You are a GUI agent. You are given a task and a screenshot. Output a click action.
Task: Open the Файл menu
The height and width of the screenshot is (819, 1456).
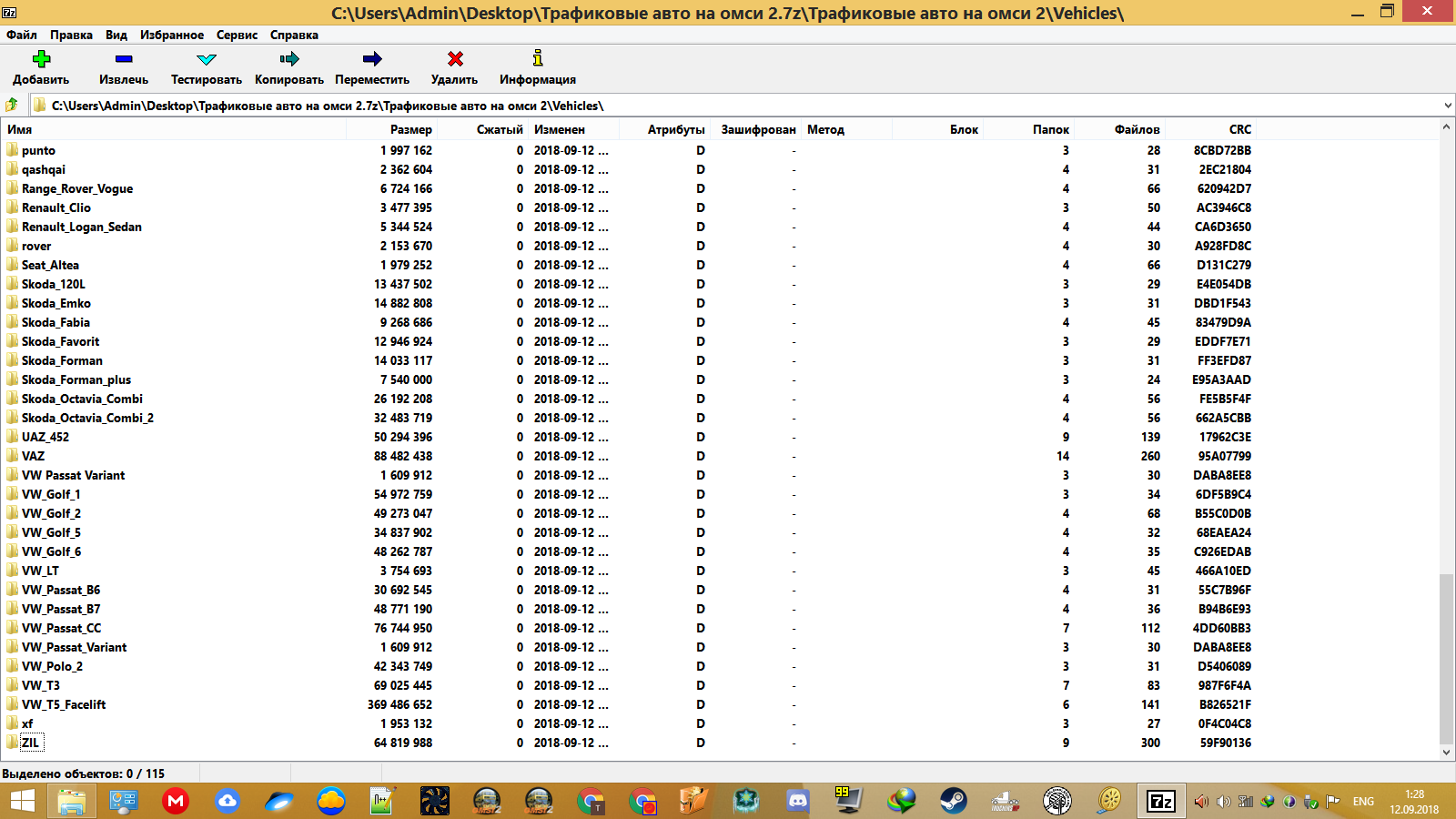tap(22, 35)
